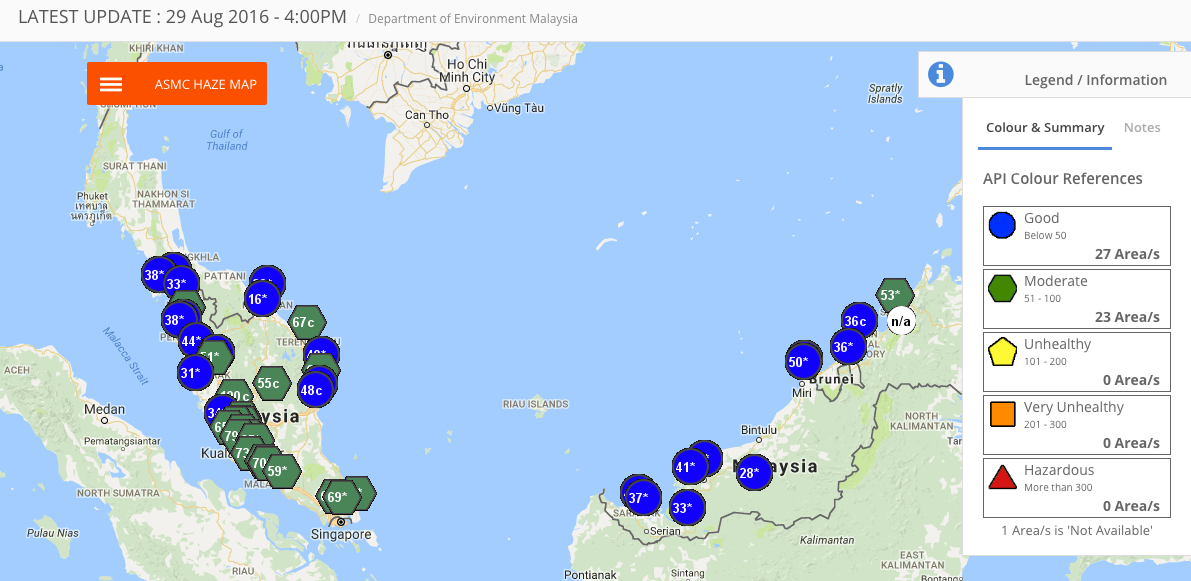
Task: Click the blue info icon
Action: [940, 74]
